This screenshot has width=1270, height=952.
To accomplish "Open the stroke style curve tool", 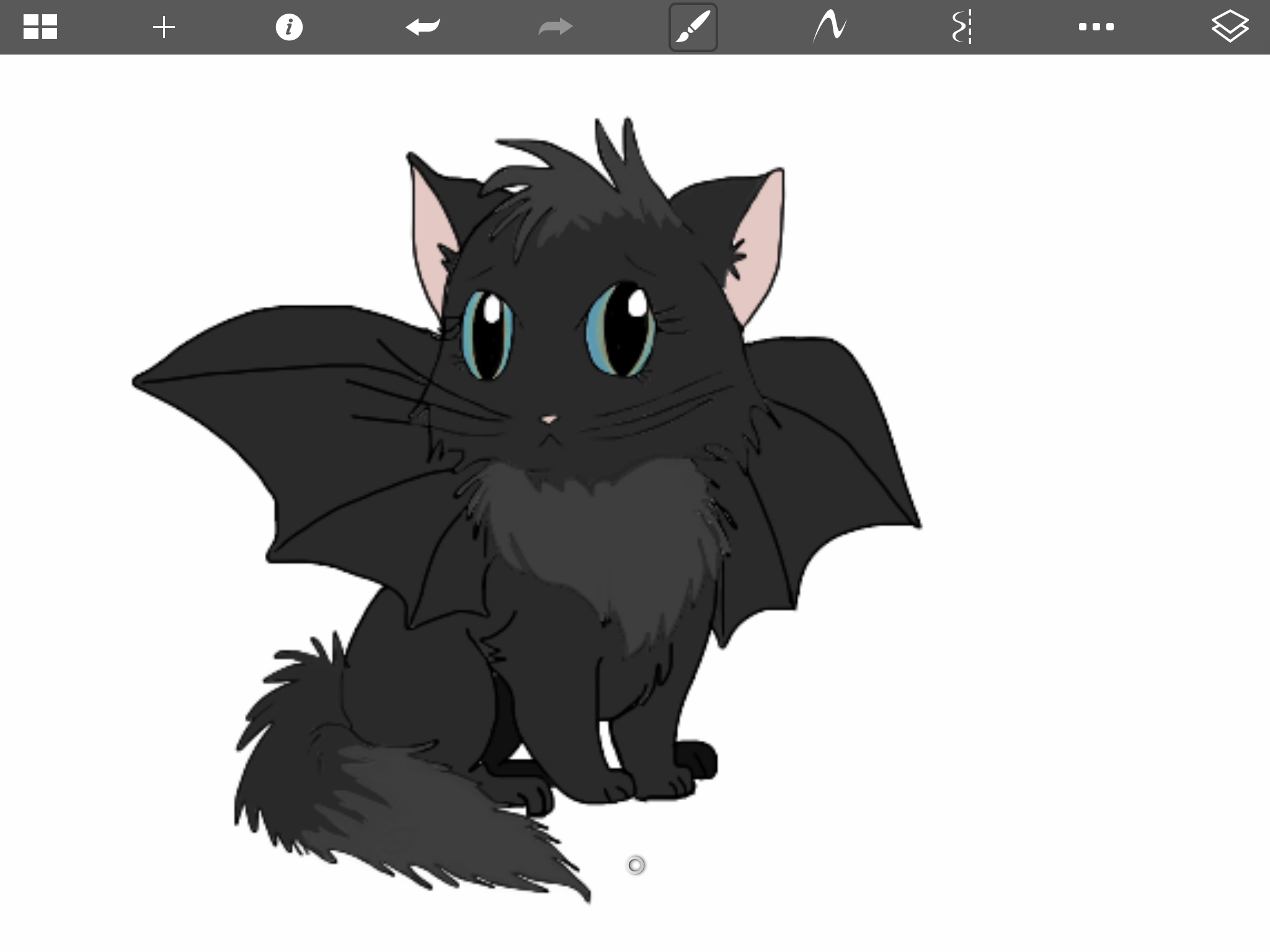I will tap(830, 27).
